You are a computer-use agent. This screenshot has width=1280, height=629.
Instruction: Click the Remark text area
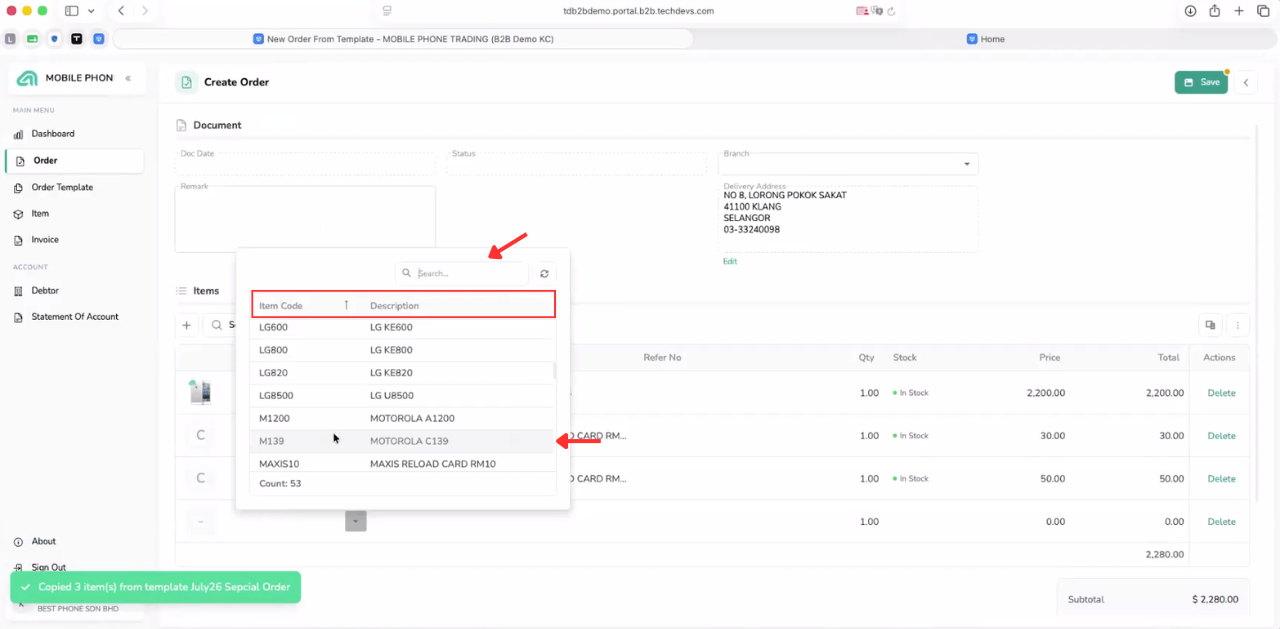coord(305,219)
